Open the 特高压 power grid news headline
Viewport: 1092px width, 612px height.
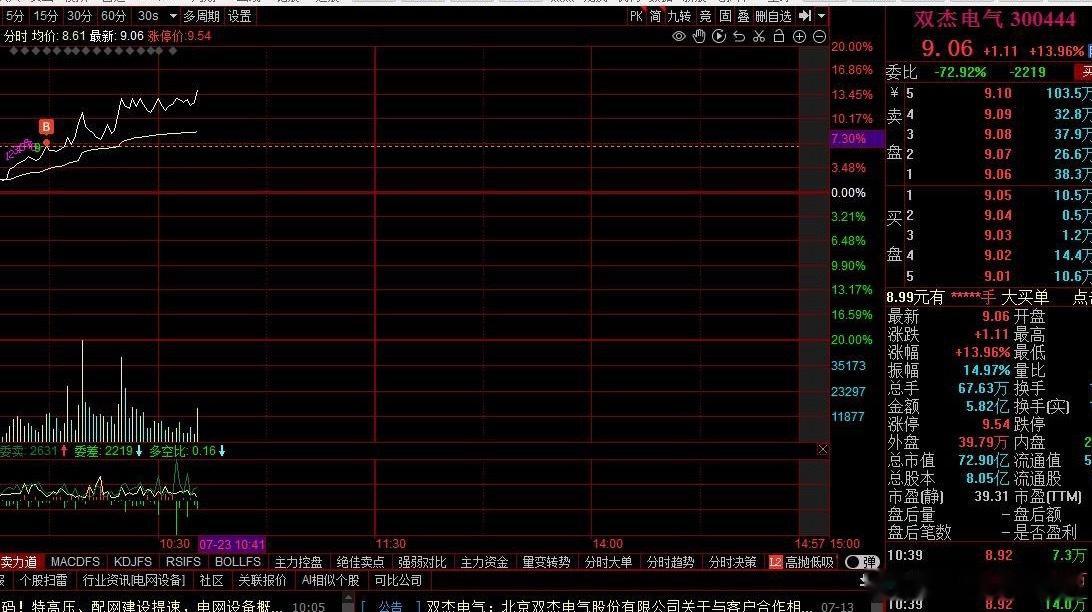click(142, 606)
